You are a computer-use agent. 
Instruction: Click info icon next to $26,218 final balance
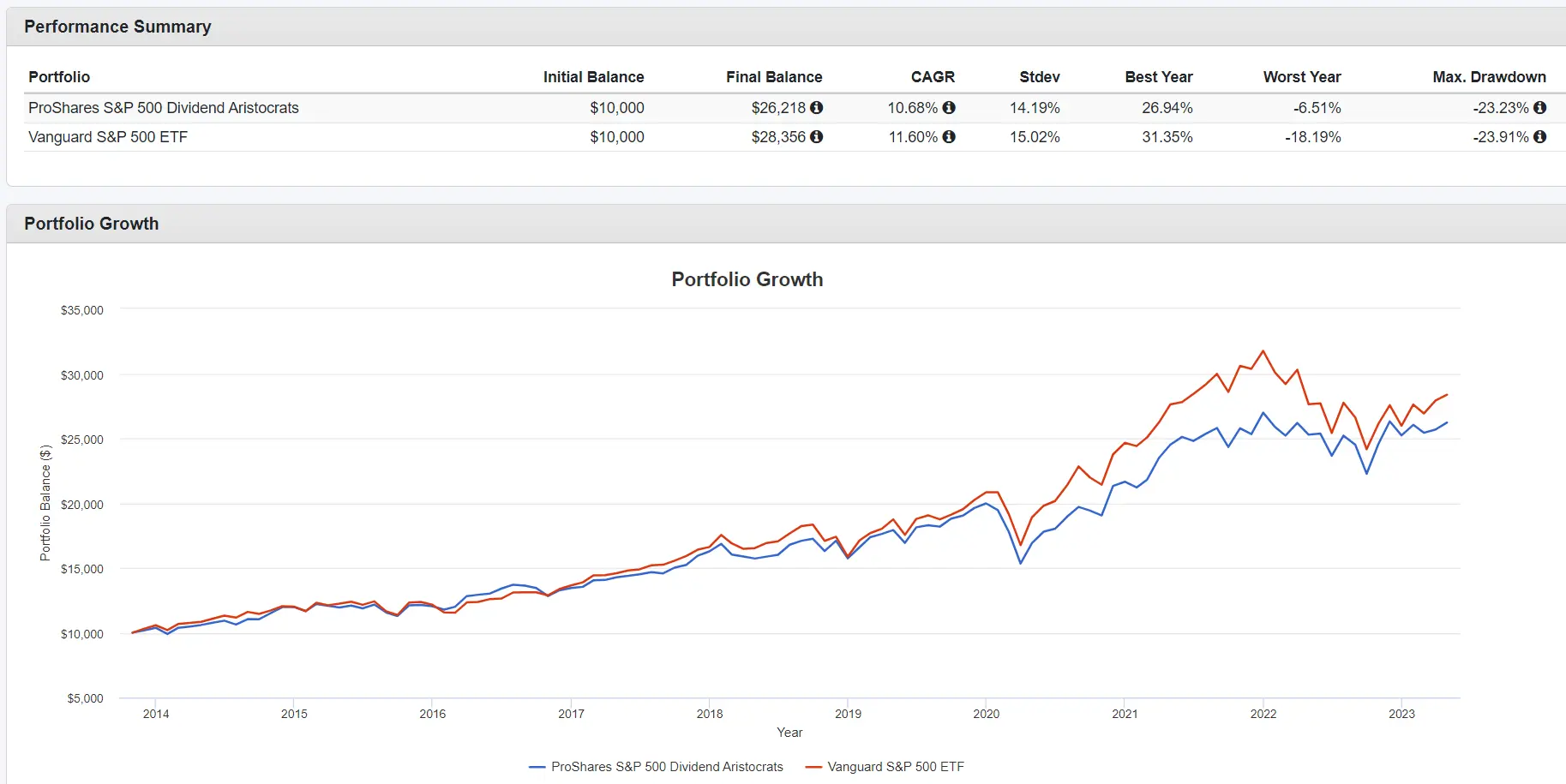click(816, 108)
